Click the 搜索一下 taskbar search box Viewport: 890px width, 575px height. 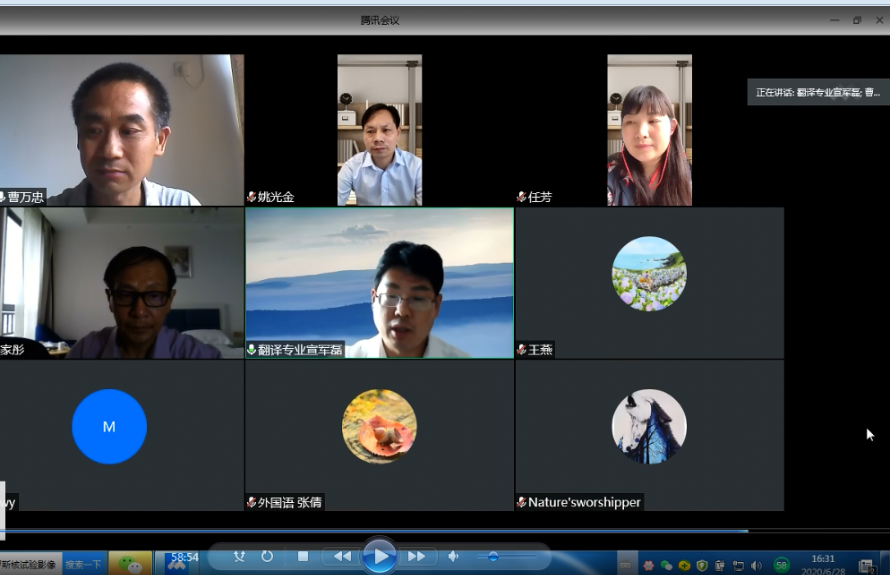tap(84, 565)
